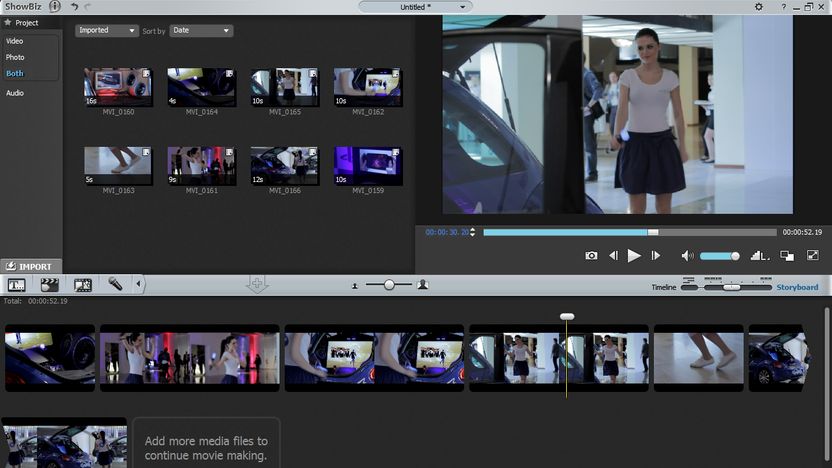Switch to Storyboard view
The height and width of the screenshot is (468, 832).
[x=797, y=287]
